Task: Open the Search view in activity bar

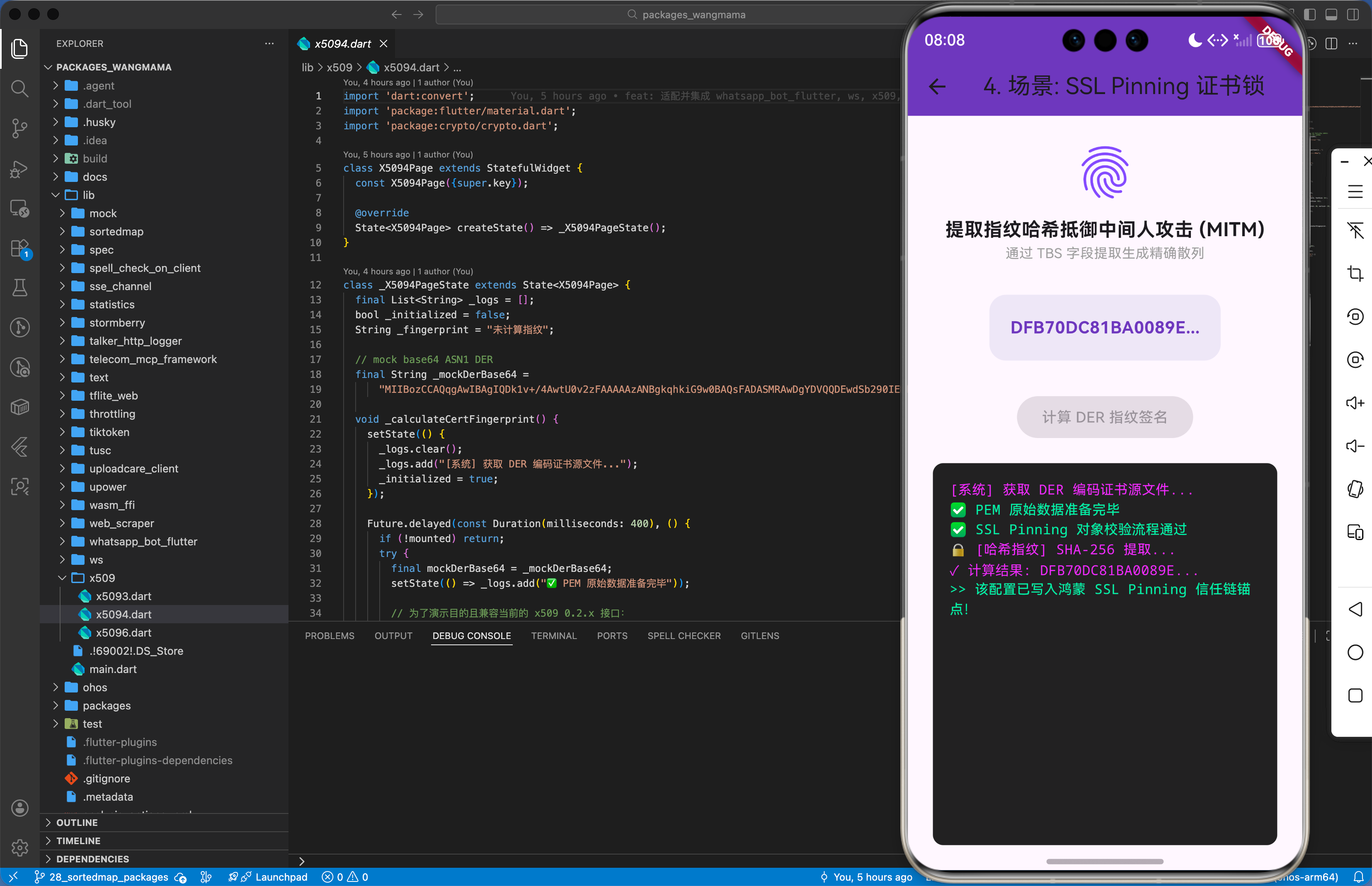Action: pos(19,88)
